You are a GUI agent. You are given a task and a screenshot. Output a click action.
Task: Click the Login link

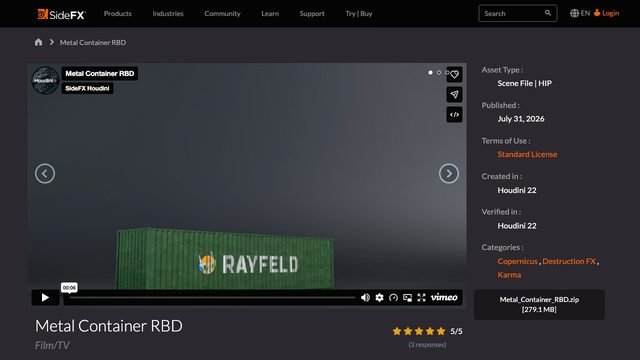tap(607, 13)
